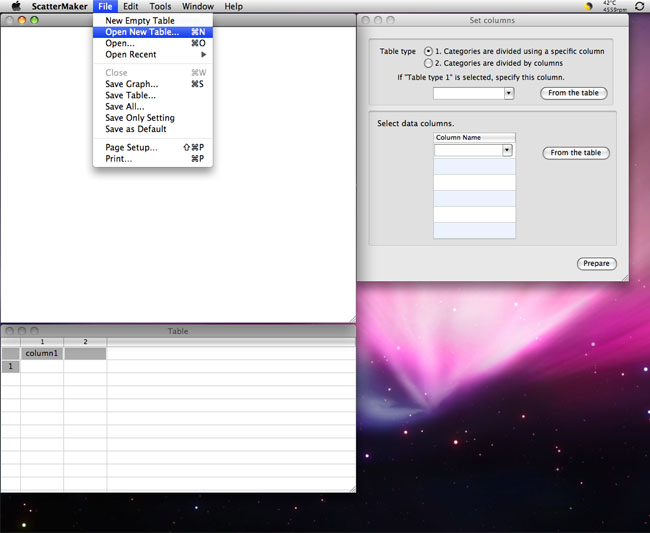Click the row 1 cell under column1
The width and height of the screenshot is (650, 533).
[42, 366]
